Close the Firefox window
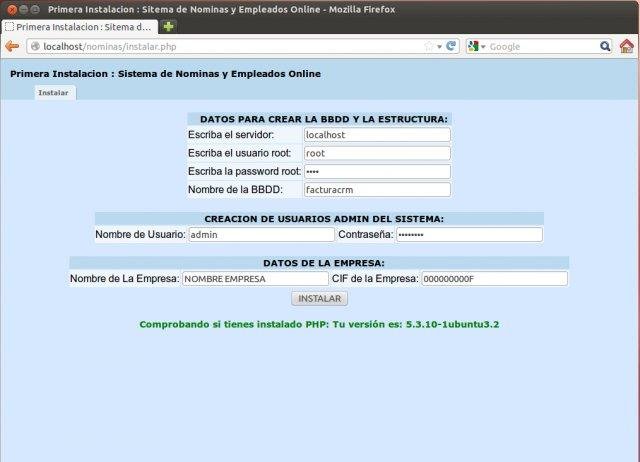Viewport: 640px width, 462px height. 12,9
